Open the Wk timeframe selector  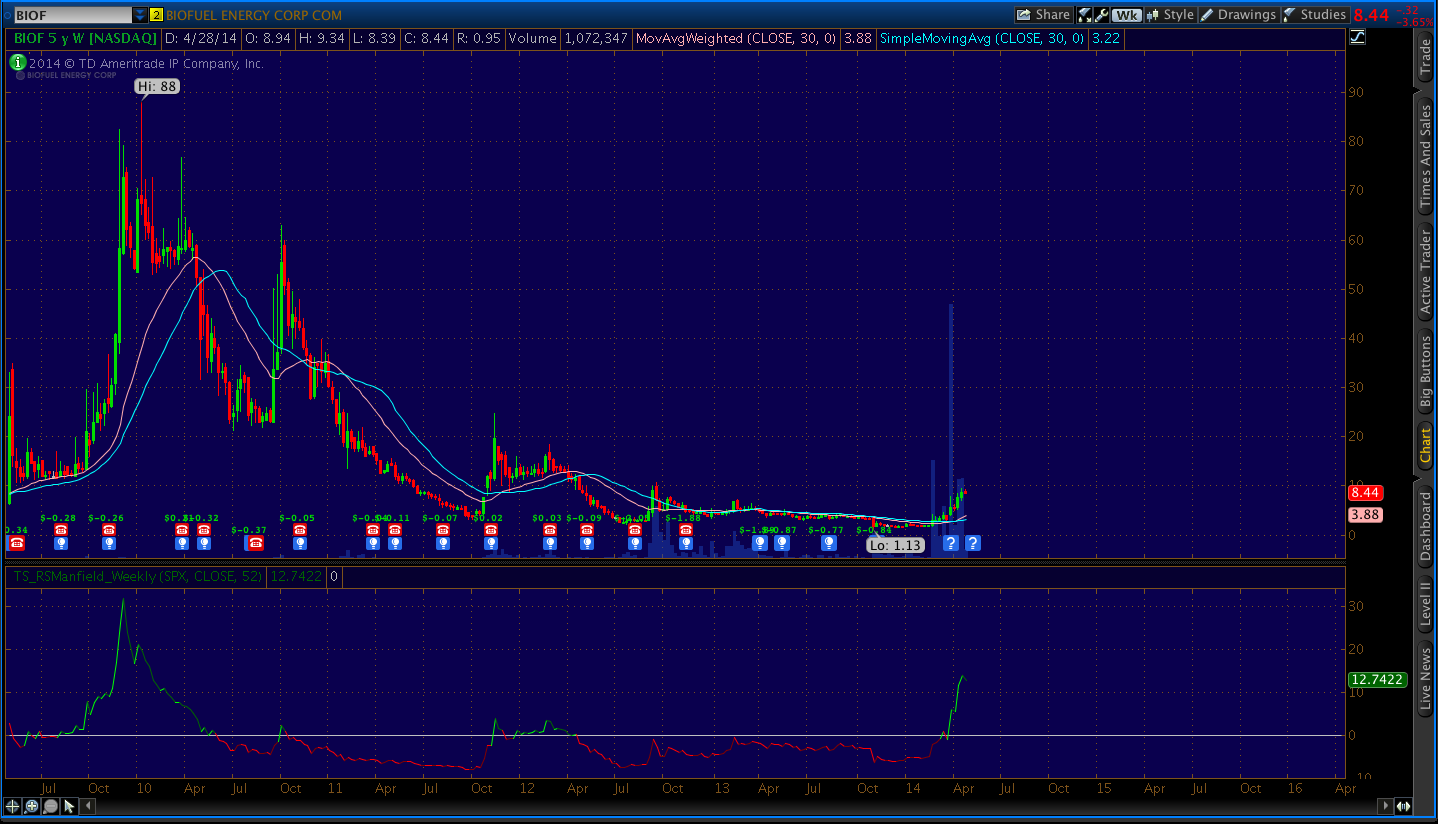point(1127,15)
